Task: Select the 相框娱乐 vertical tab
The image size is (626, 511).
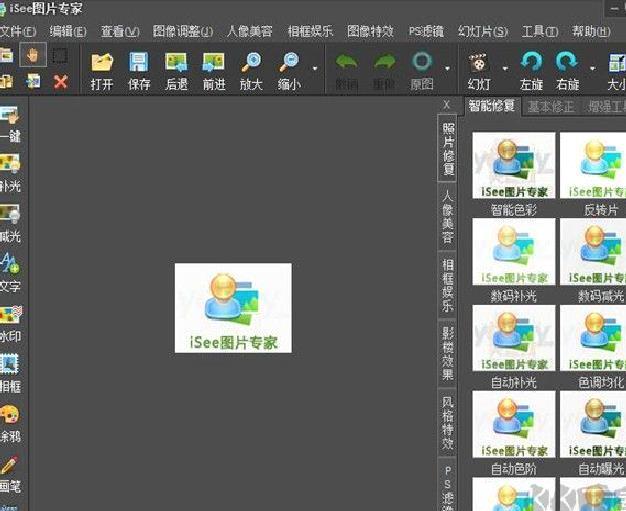Action: 448,285
